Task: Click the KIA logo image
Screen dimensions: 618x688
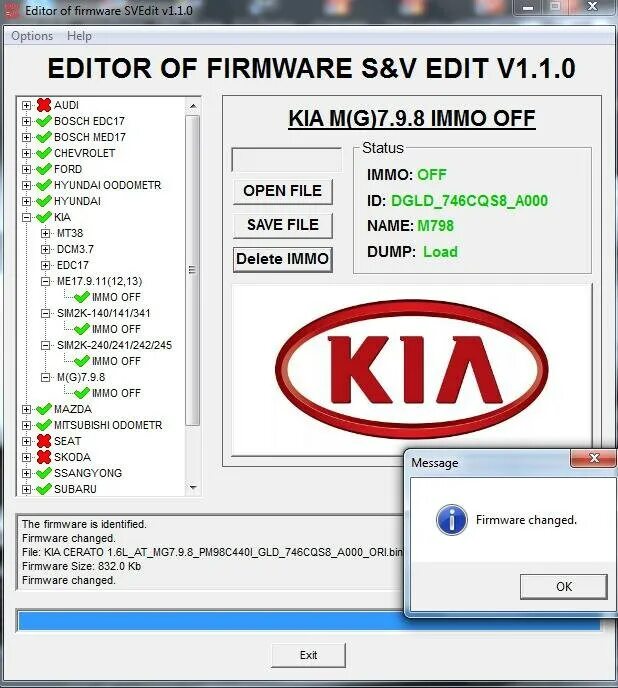Action: point(412,369)
